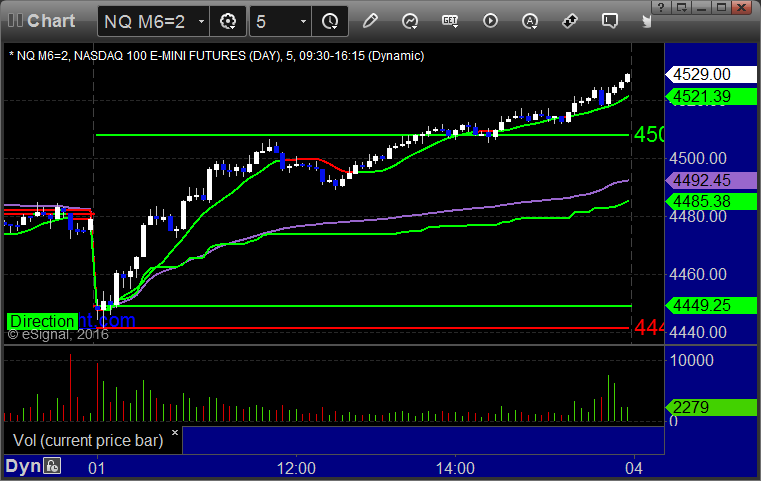Viewport: 761px width, 481px height.
Task: Open the Chart title menu
Action: [x=51, y=21]
